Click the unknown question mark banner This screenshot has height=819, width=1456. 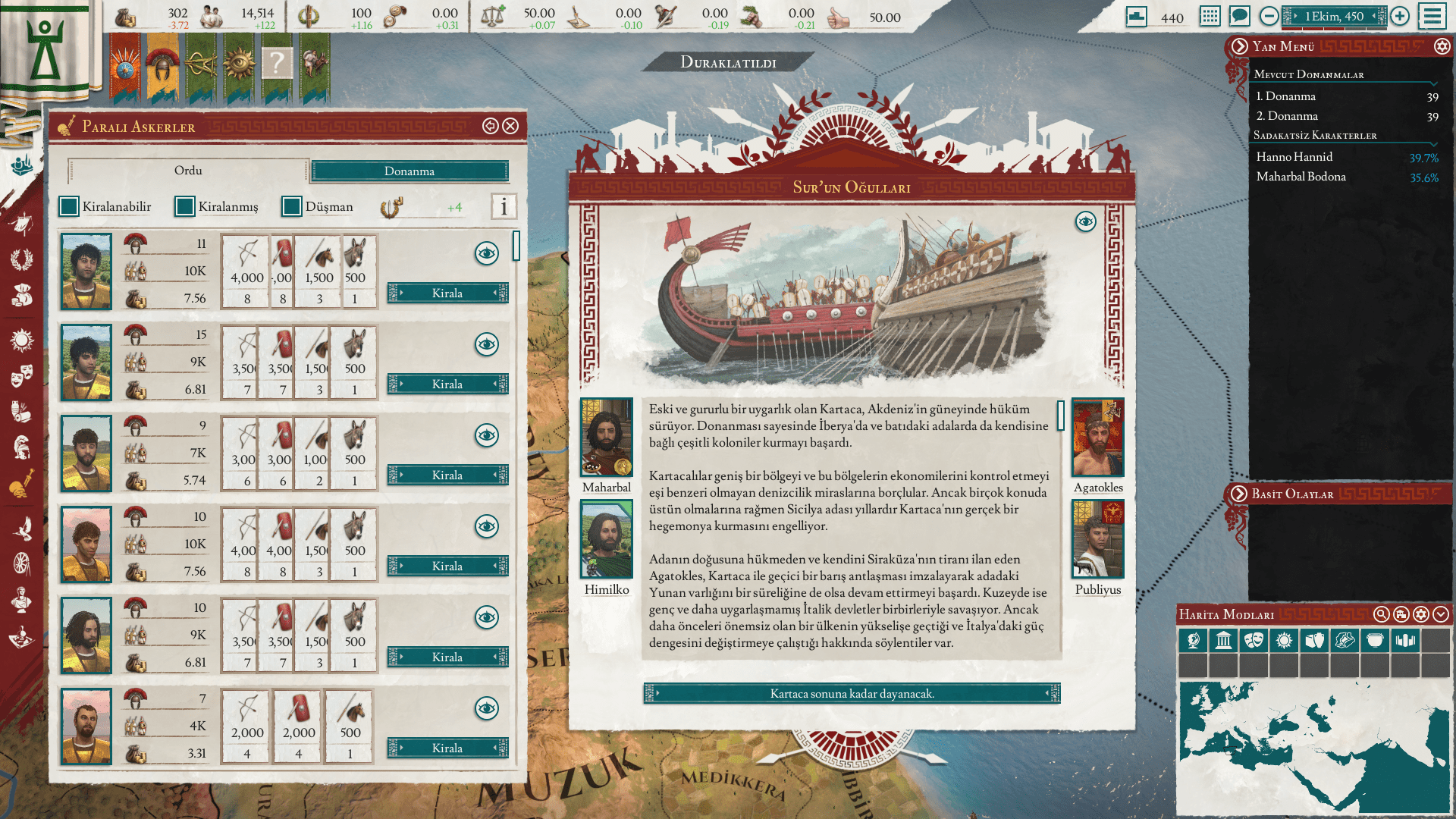(277, 67)
